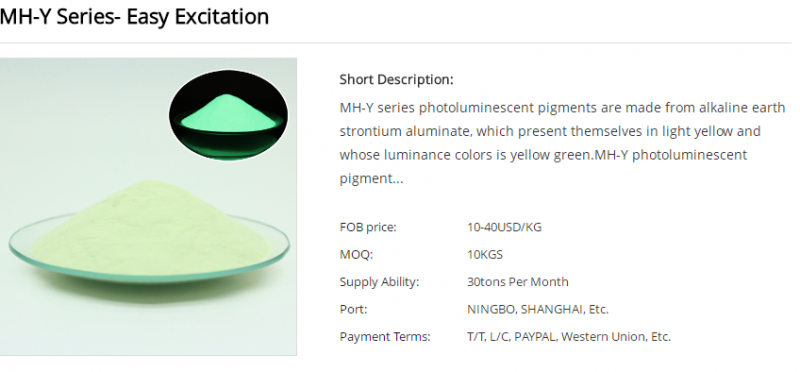This screenshot has width=800, height=372.
Task: Click the Supply Ability label
Action: click(379, 282)
